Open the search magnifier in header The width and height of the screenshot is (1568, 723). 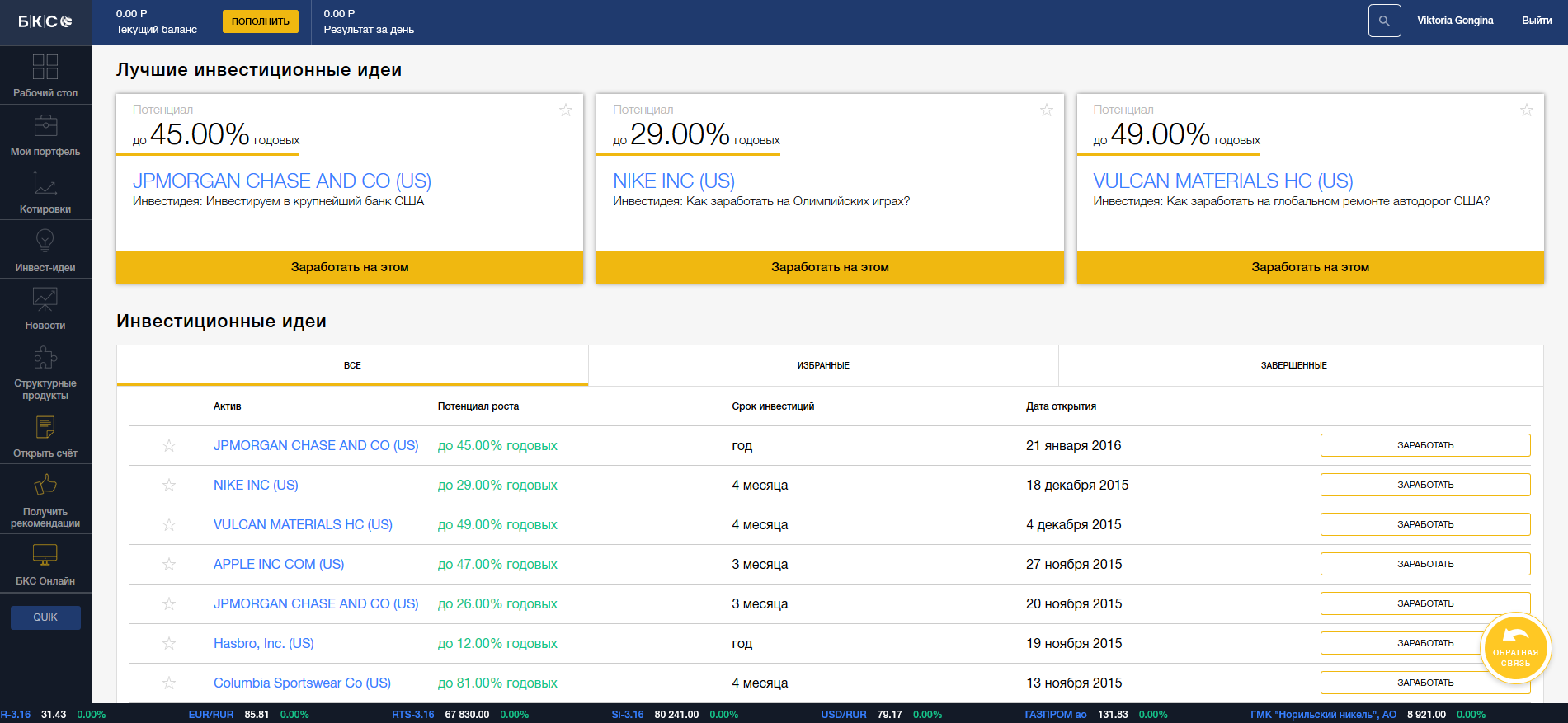(1384, 21)
